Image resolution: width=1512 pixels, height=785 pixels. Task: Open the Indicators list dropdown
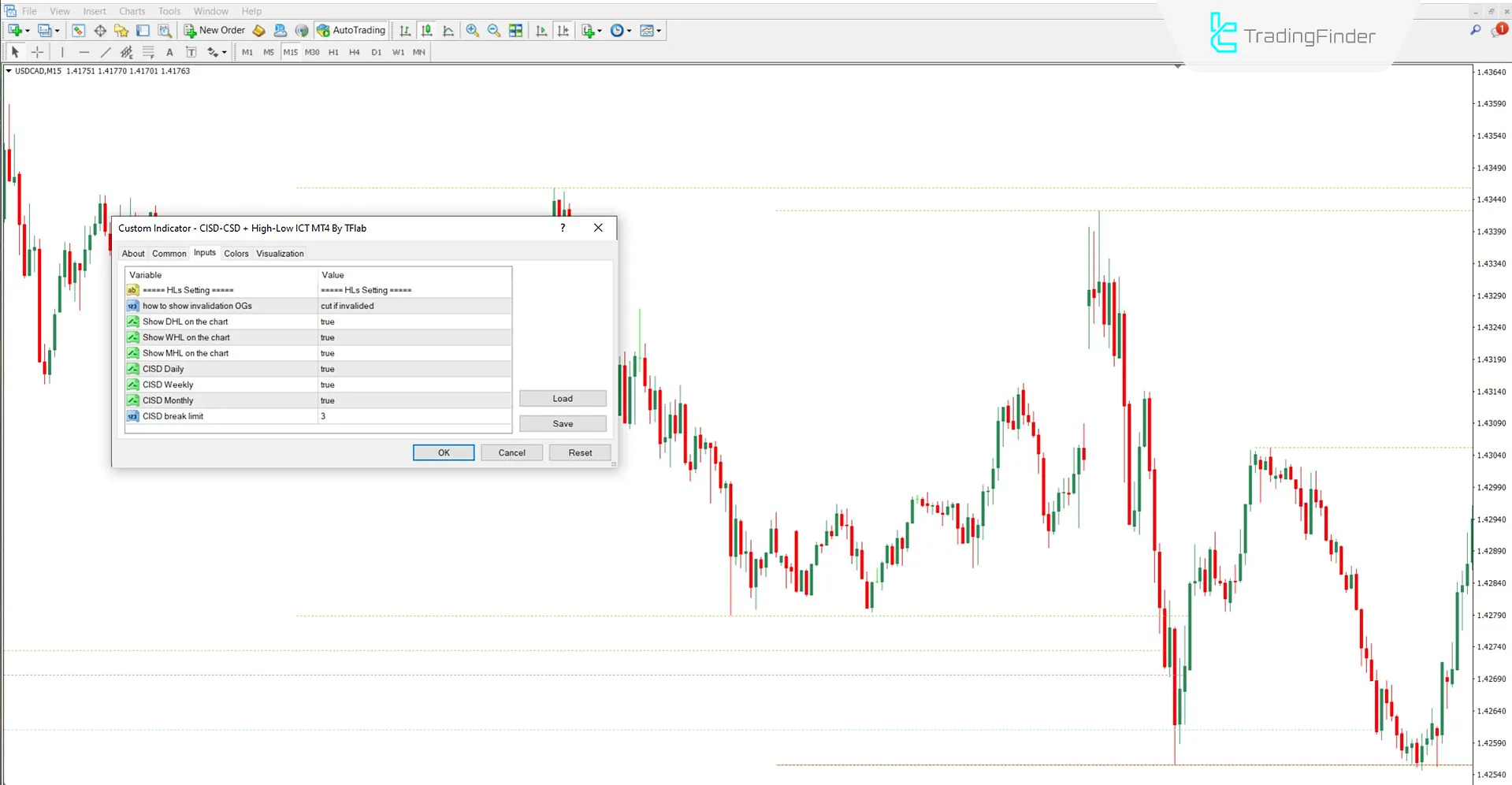pos(599,30)
